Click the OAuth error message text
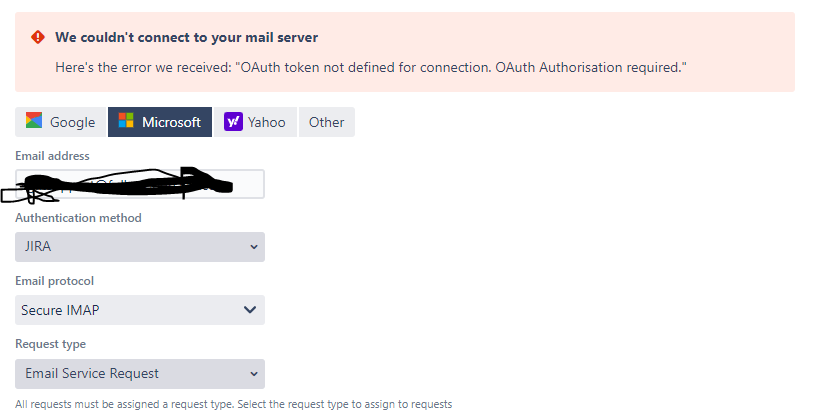The width and height of the screenshot is (818, 416). [x=371, y=67]
